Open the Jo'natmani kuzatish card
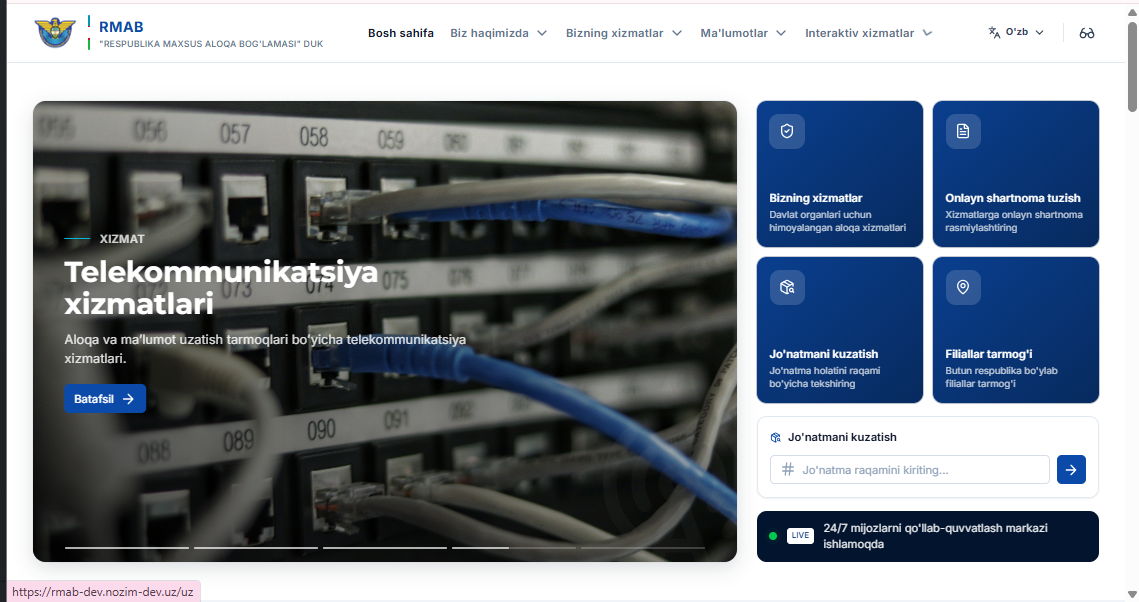This screenshot has height=602, width=1139. [840, 330]
